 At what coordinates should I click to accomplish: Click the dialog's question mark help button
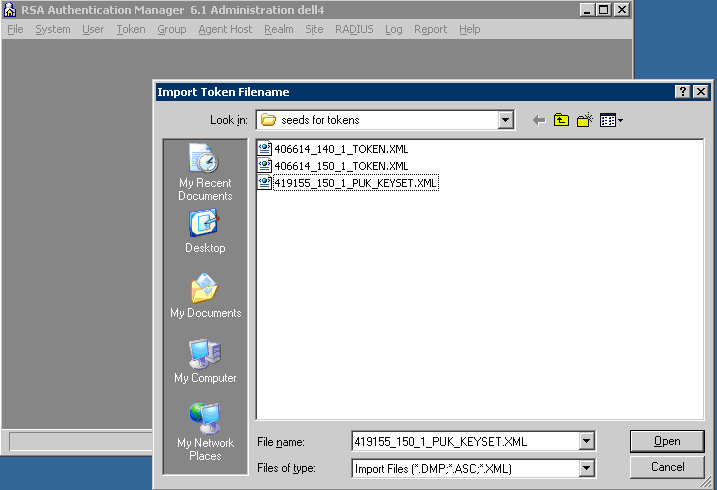[x=683, y=92]
